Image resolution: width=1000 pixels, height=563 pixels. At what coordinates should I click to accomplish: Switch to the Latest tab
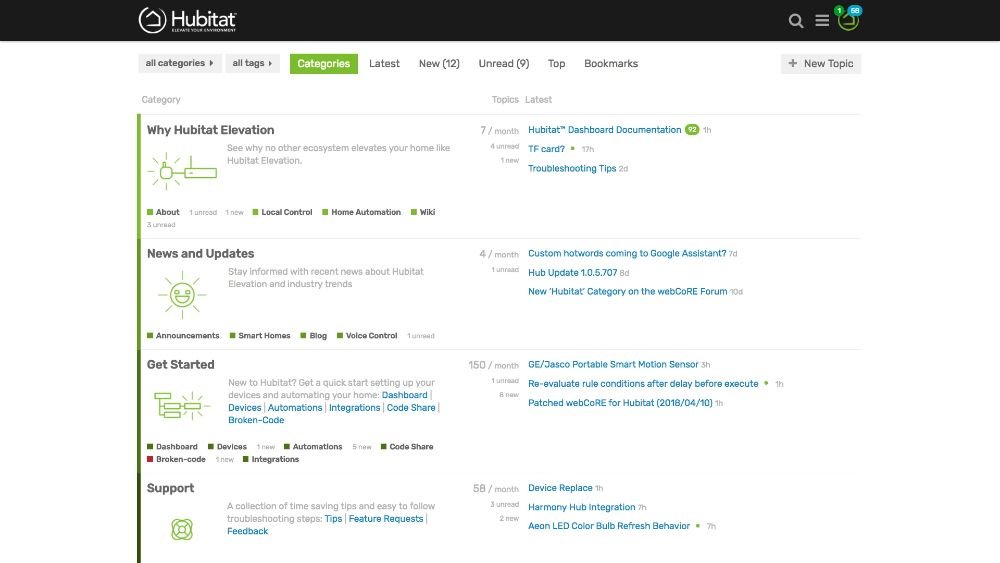384,64
